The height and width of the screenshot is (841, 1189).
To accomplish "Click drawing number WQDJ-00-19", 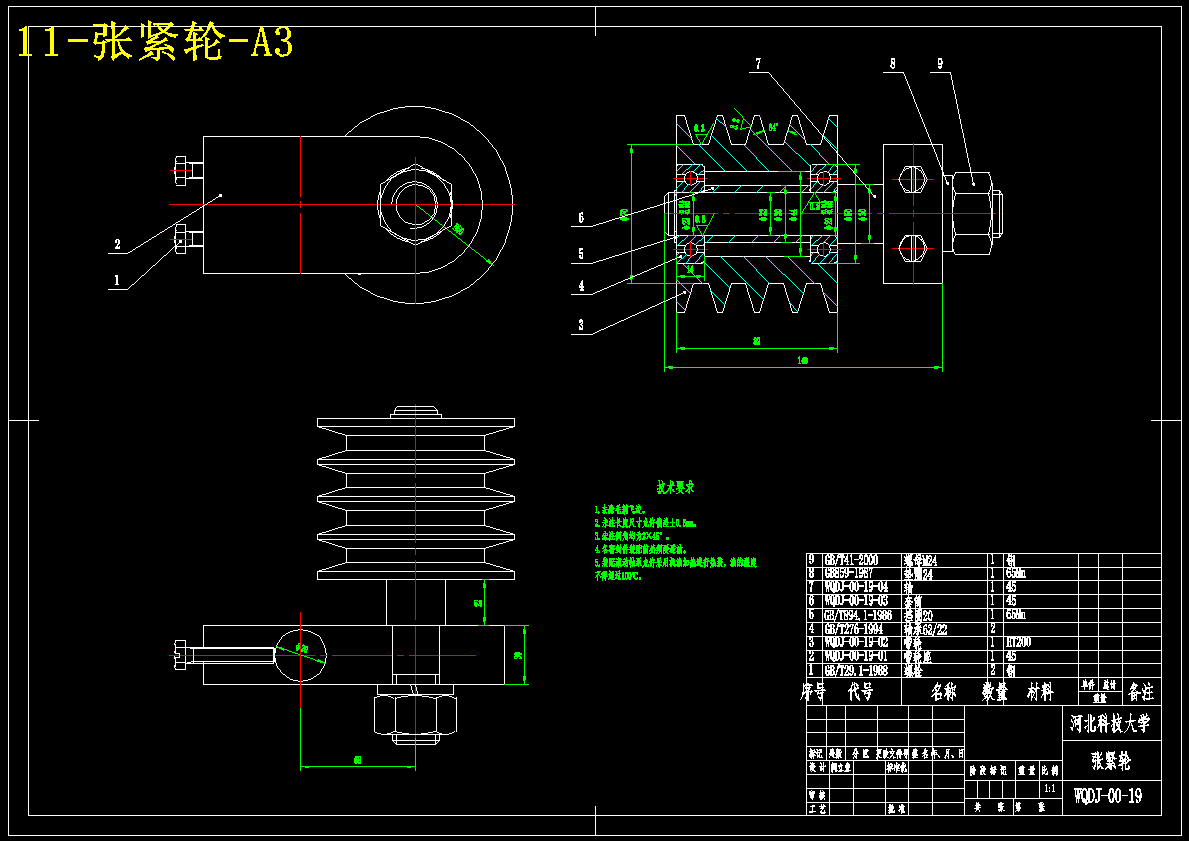I will point(1109,796).
